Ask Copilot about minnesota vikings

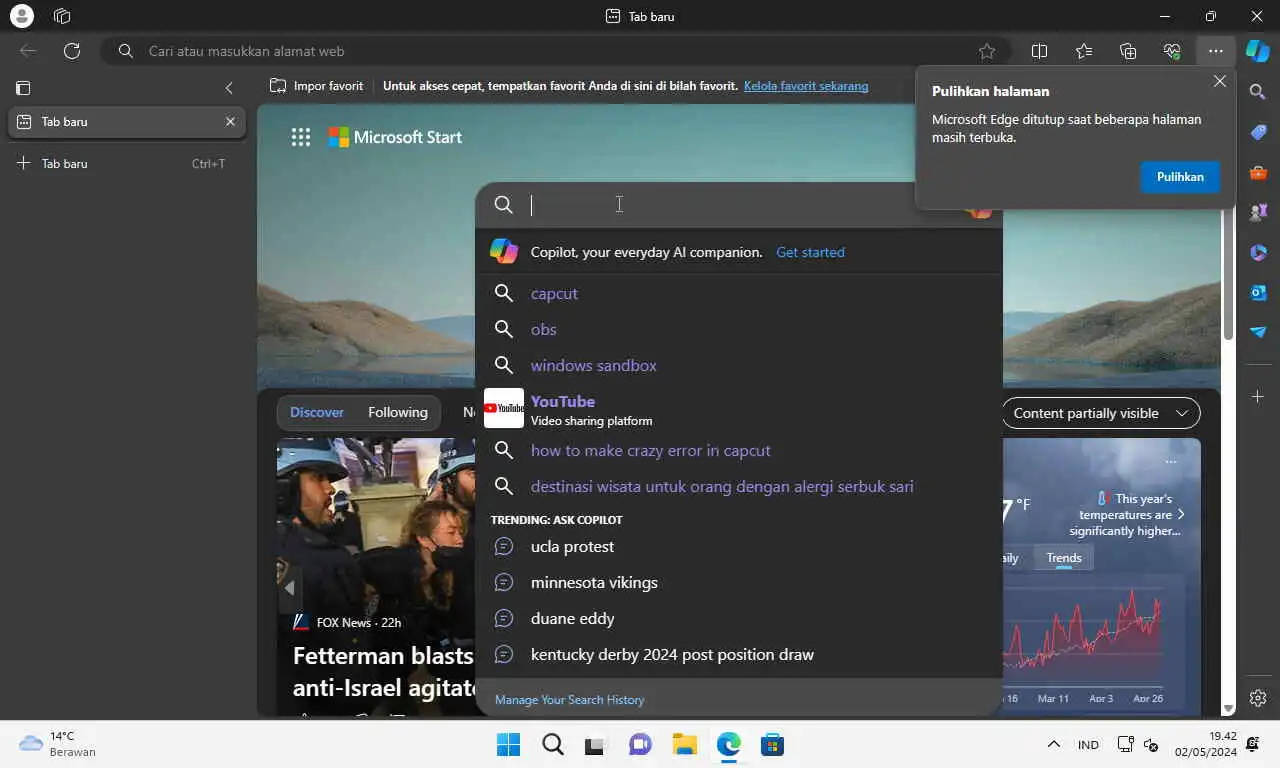738,582
